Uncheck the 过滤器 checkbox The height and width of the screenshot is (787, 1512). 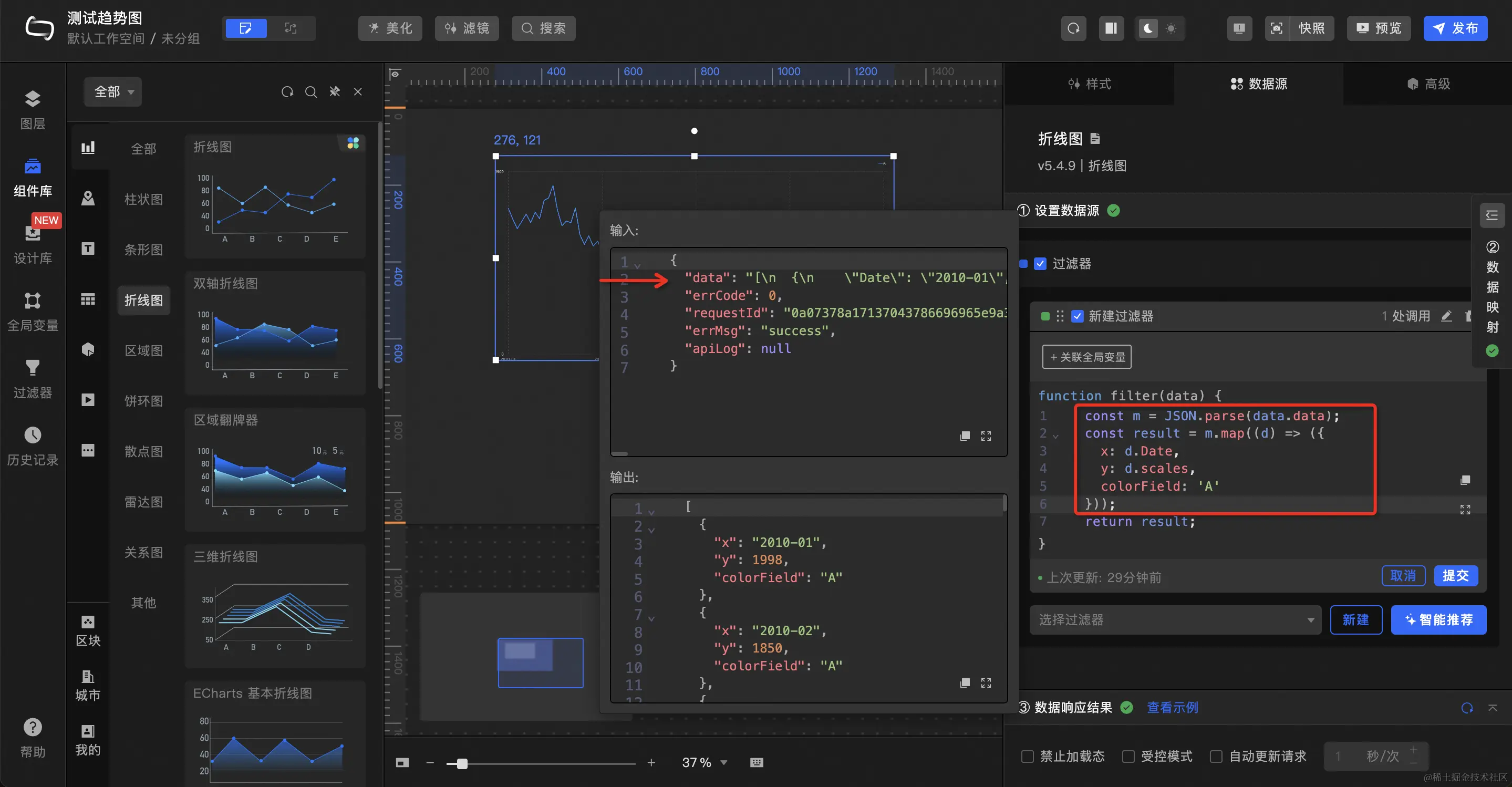coord(1040,264)
